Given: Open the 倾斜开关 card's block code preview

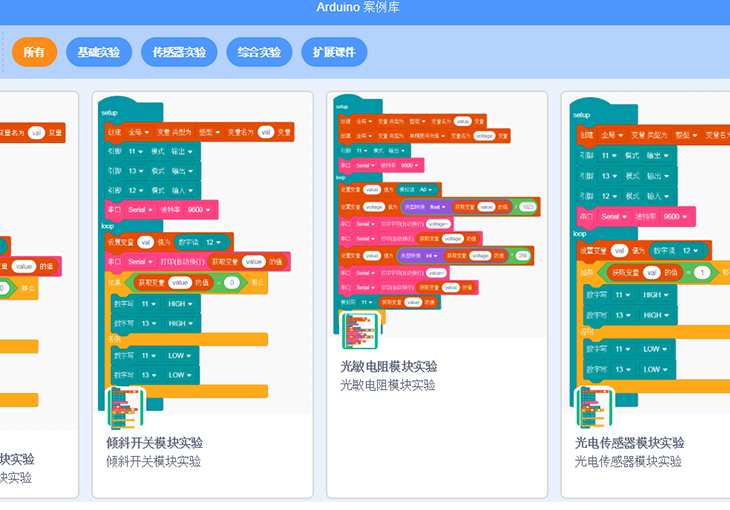Looking at the screenshot, I should (x=203, y=253).
